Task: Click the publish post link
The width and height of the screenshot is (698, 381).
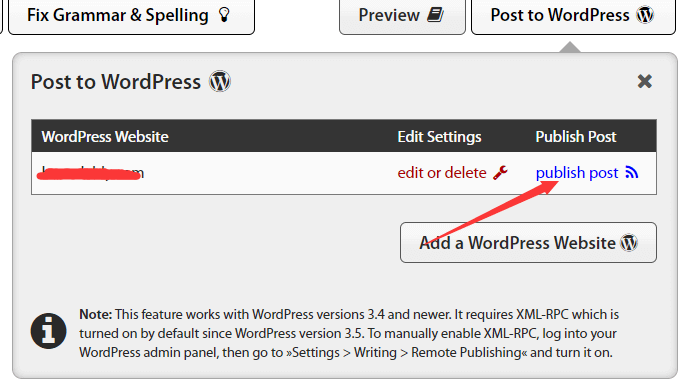Action: (577, 173)
